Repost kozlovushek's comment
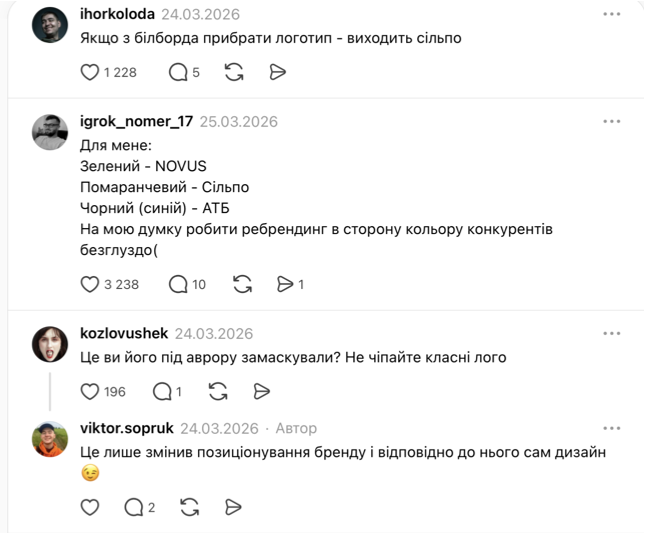 pyautogui.click(x=217, y=391)
